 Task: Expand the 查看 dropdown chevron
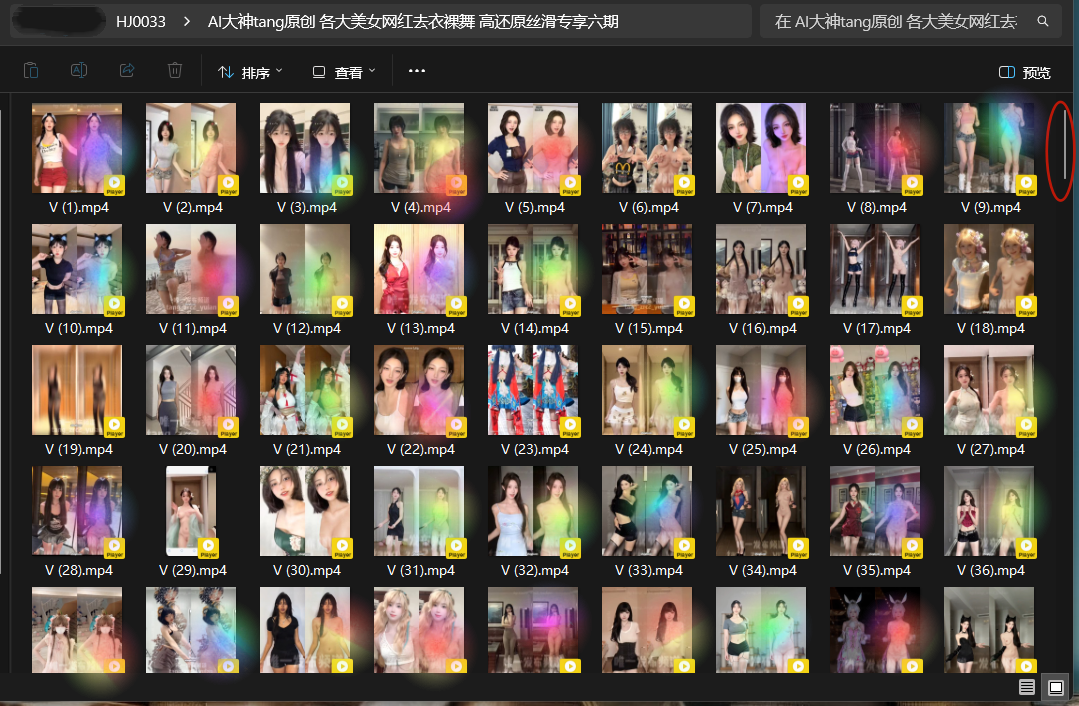pyautogui.click(x=372, y=71)
